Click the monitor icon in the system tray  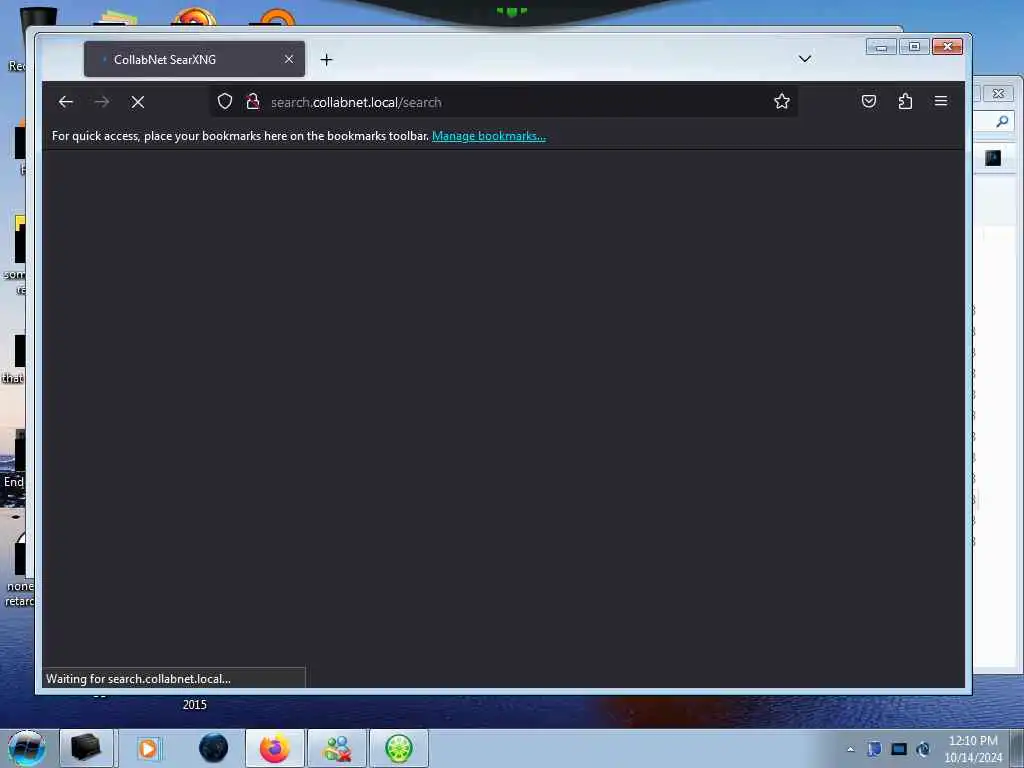[x=899, y=749]
